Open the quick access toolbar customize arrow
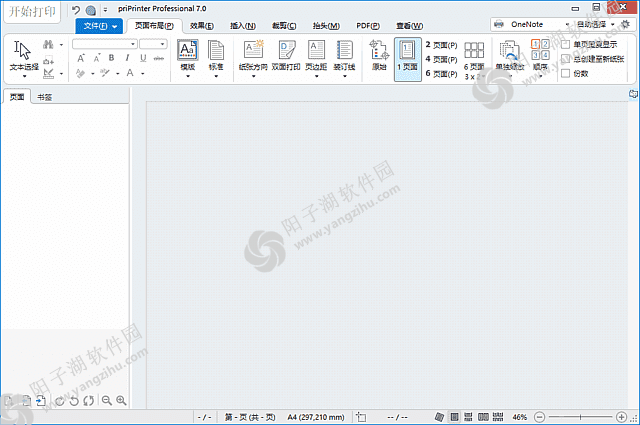This screenshot has width=640, height=425. [x=105, y=10]
